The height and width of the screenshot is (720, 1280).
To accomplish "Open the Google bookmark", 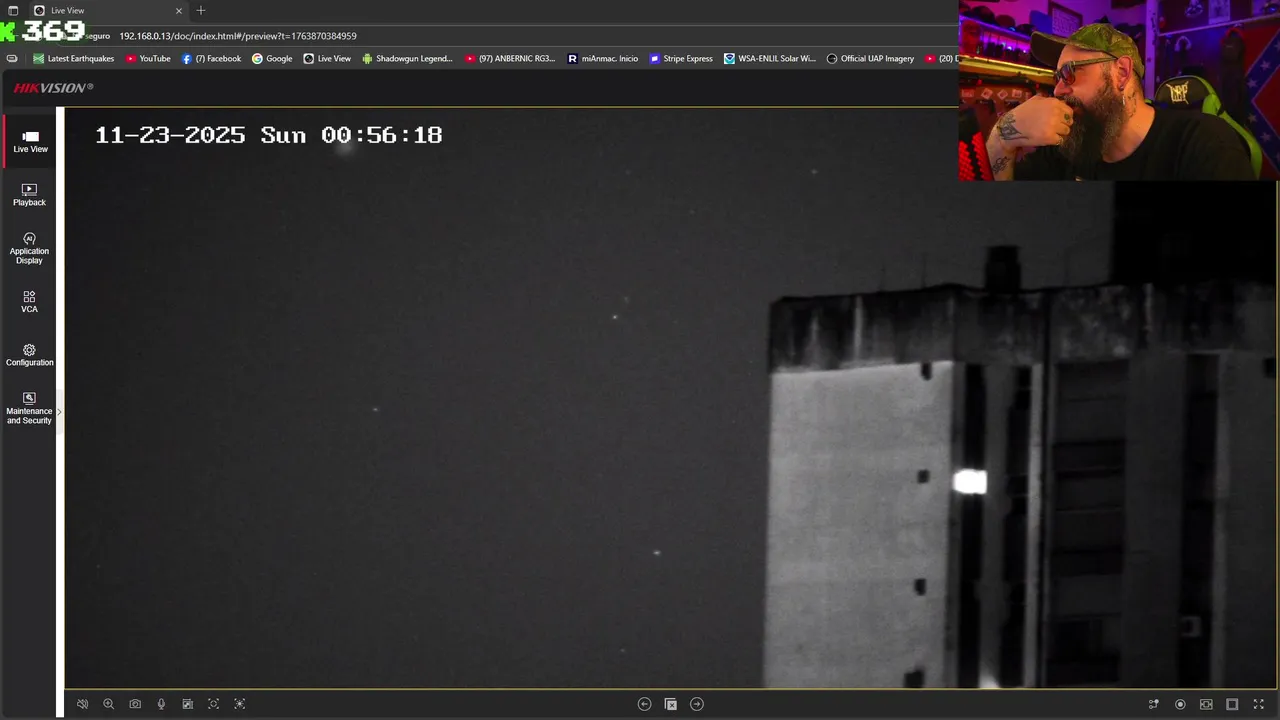I will (x=272, y=59).
